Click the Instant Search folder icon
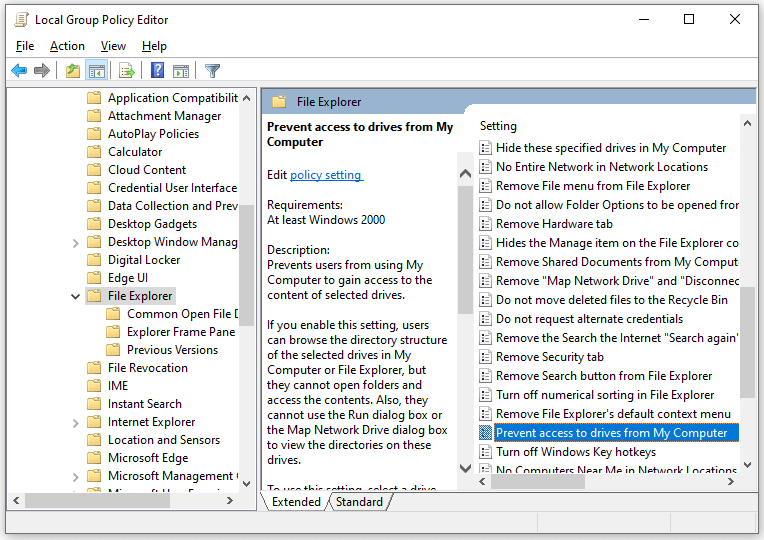The height and width of the screenshot is (540, 764). click(94, 404)
